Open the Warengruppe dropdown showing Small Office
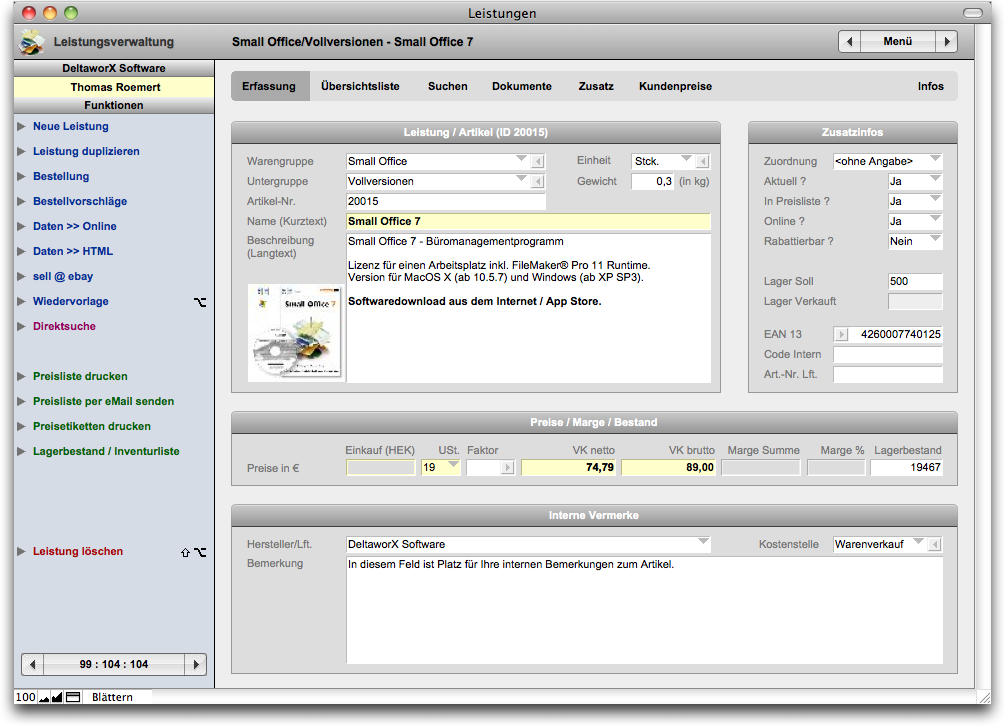The height and width of the screenshot is (727, 1005). [x=437, y=162]
